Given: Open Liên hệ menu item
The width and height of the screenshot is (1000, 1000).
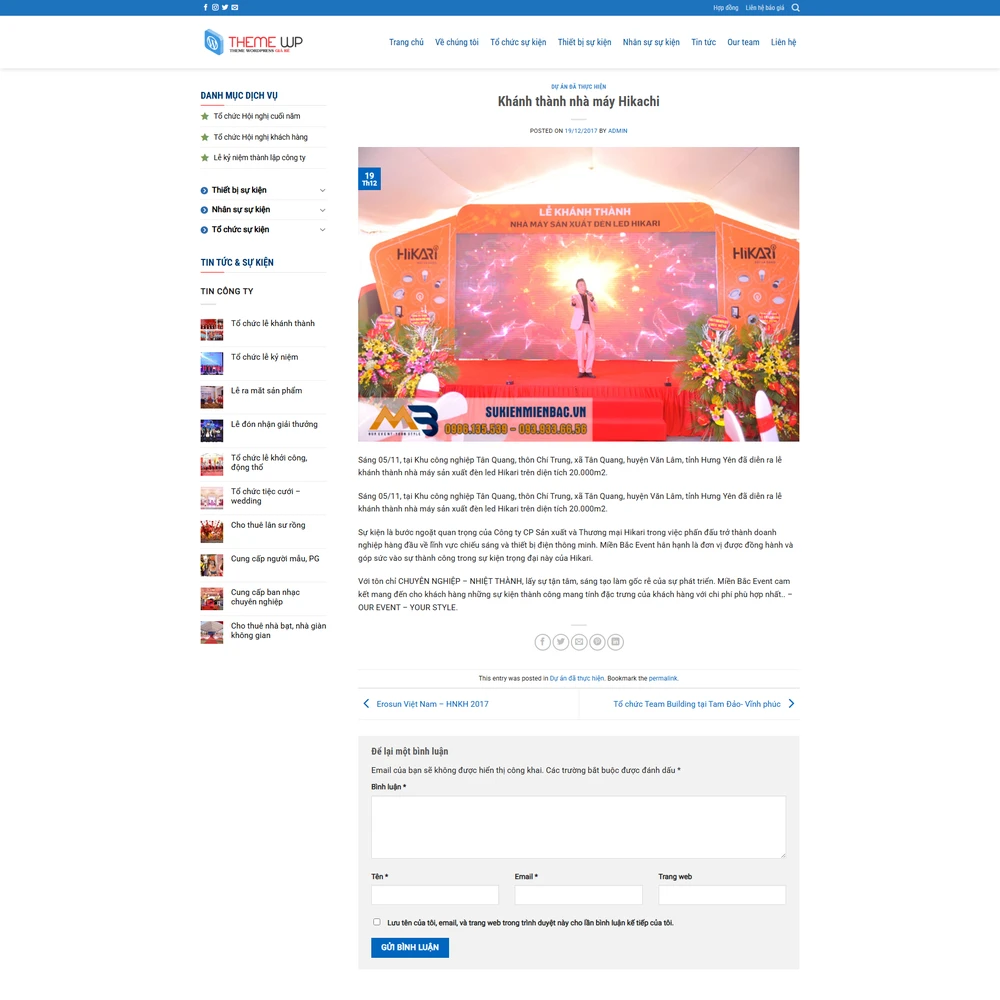Looking at the screenshot, I should tap(783, 42).
